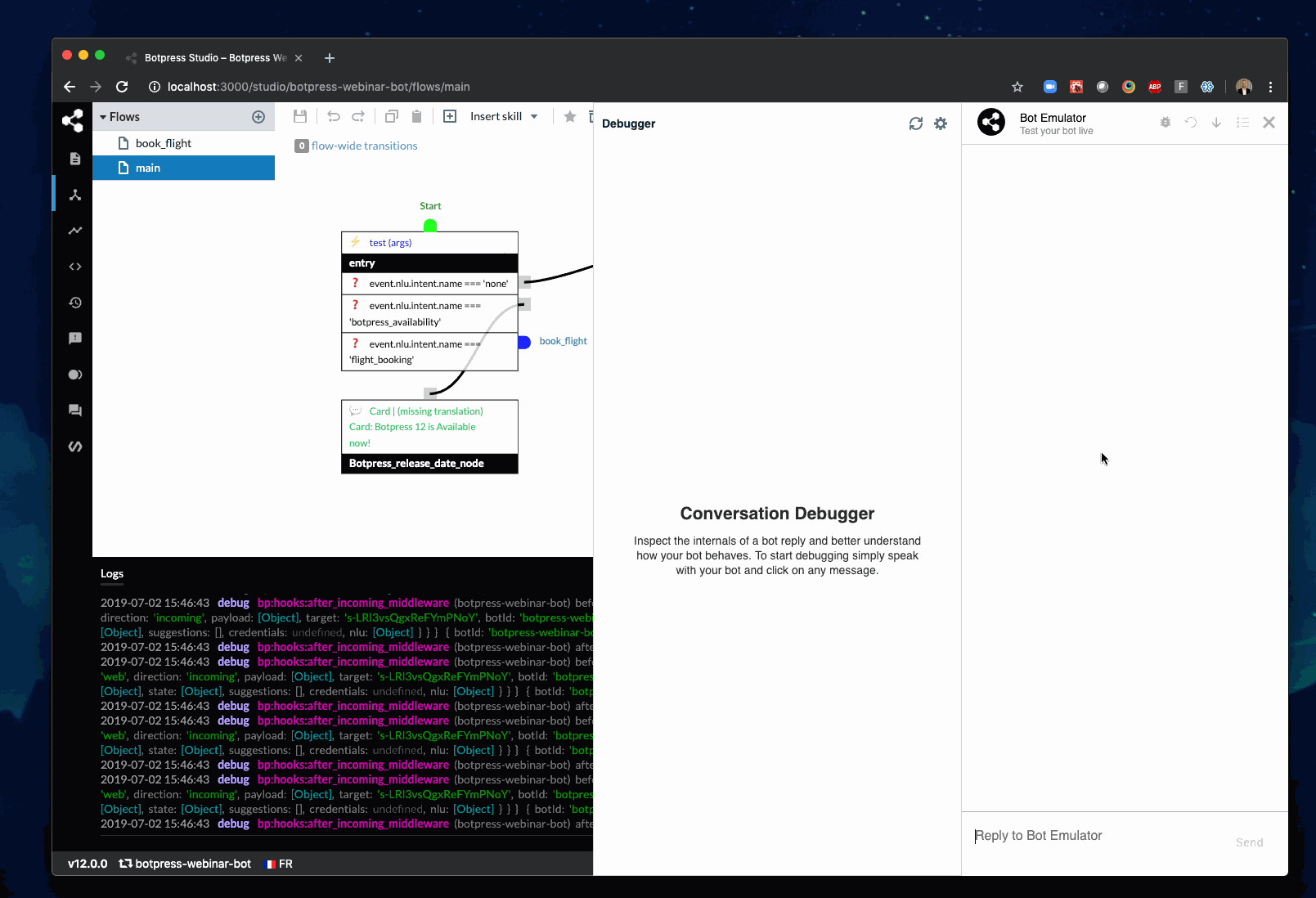Open the conversations list icon in emulator
The image size is (1316, 898).
pos(1242,122)
